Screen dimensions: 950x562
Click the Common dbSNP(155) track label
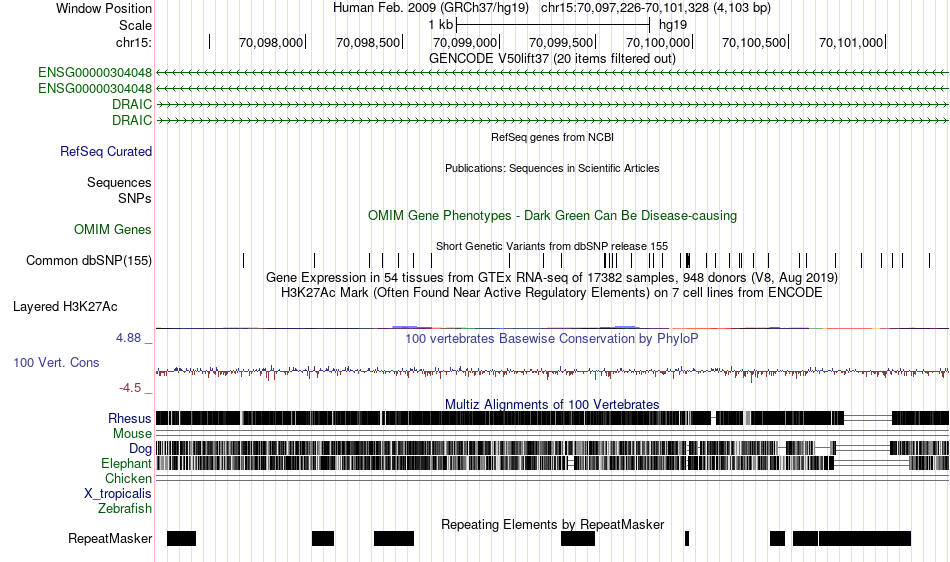click(88, 260)
